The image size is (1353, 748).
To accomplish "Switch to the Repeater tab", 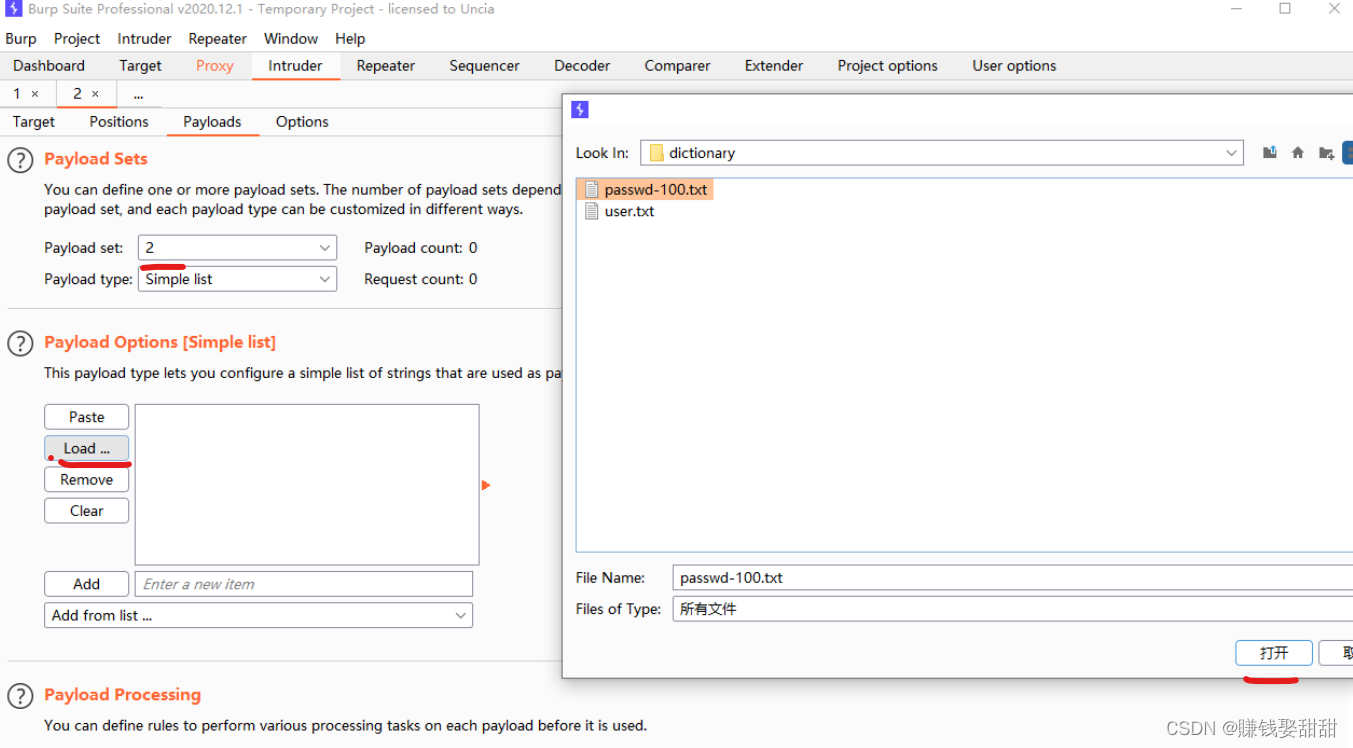I will tap(386, 66).
